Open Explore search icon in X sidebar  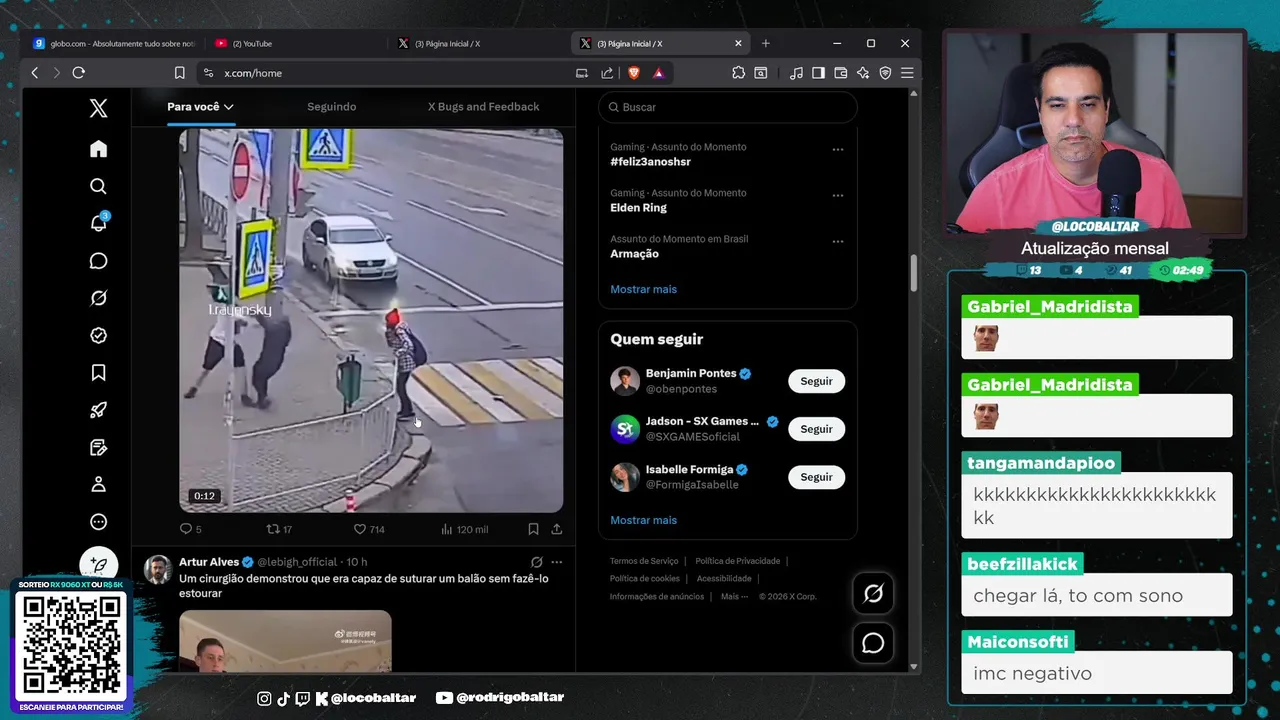[x=98, y=186]
